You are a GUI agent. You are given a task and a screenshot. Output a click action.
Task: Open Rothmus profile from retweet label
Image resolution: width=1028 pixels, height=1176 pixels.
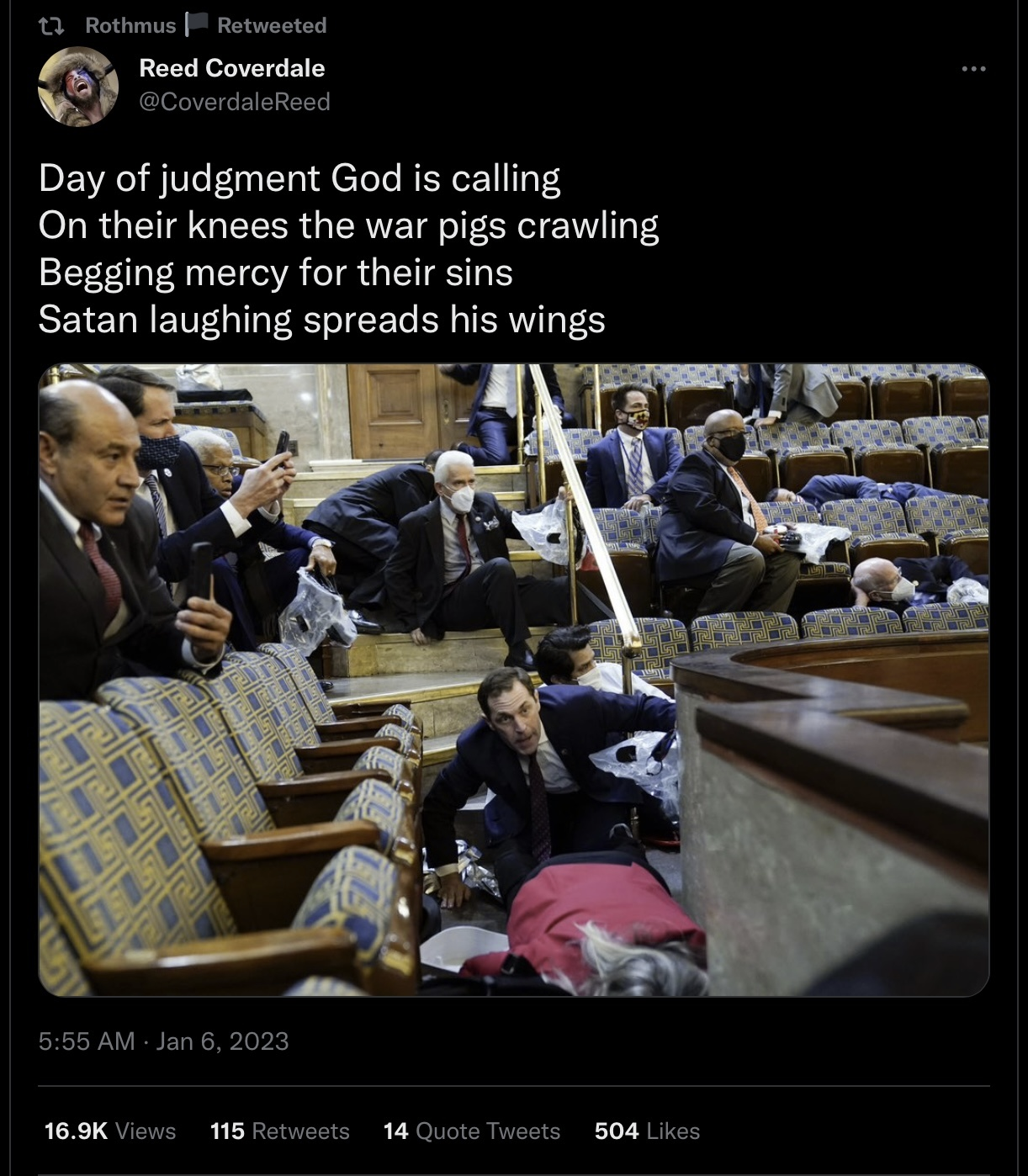[130, 26]
